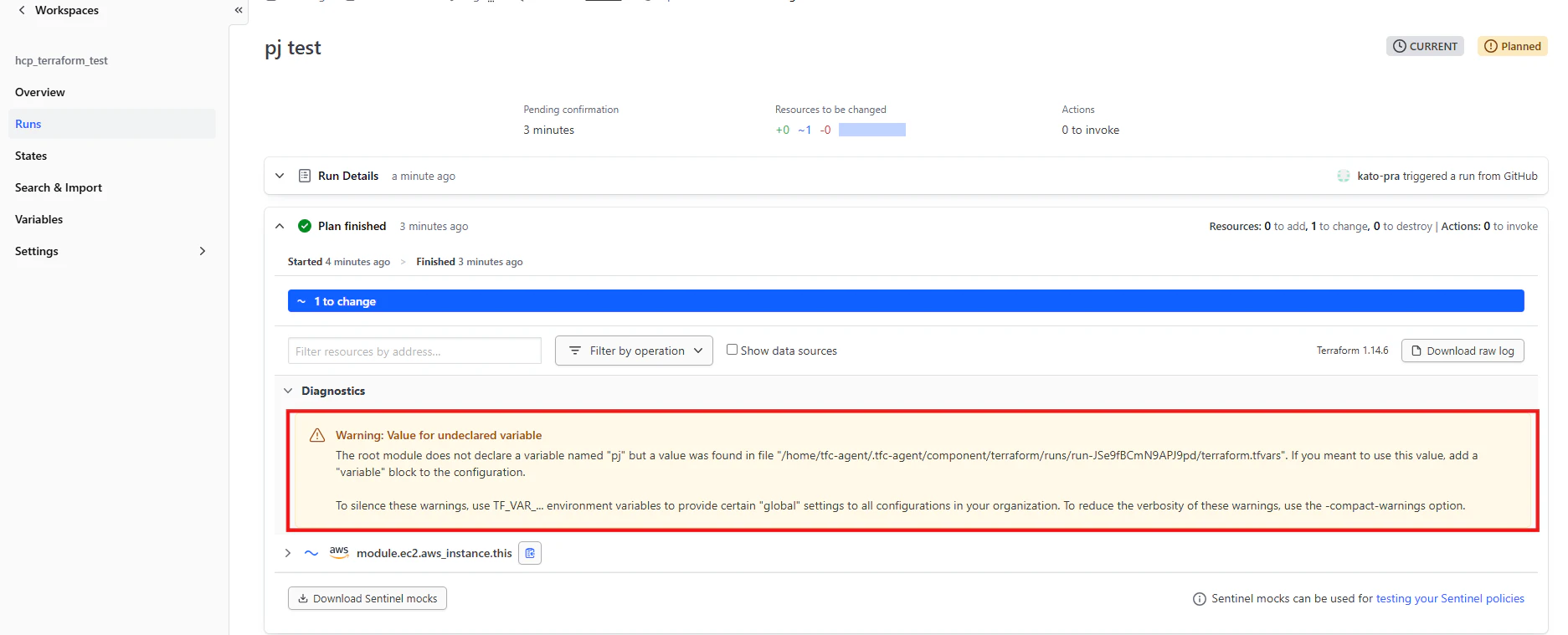Screen dimensions: 1568x635
Task: Click the green Plan finished check icon
Action: [305, 226]
